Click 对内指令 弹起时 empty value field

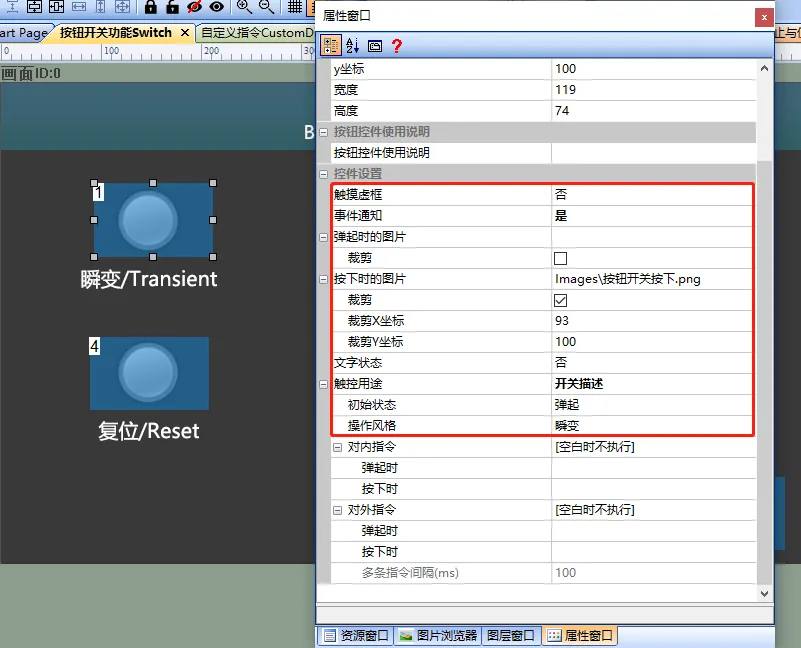pos(653,468)
